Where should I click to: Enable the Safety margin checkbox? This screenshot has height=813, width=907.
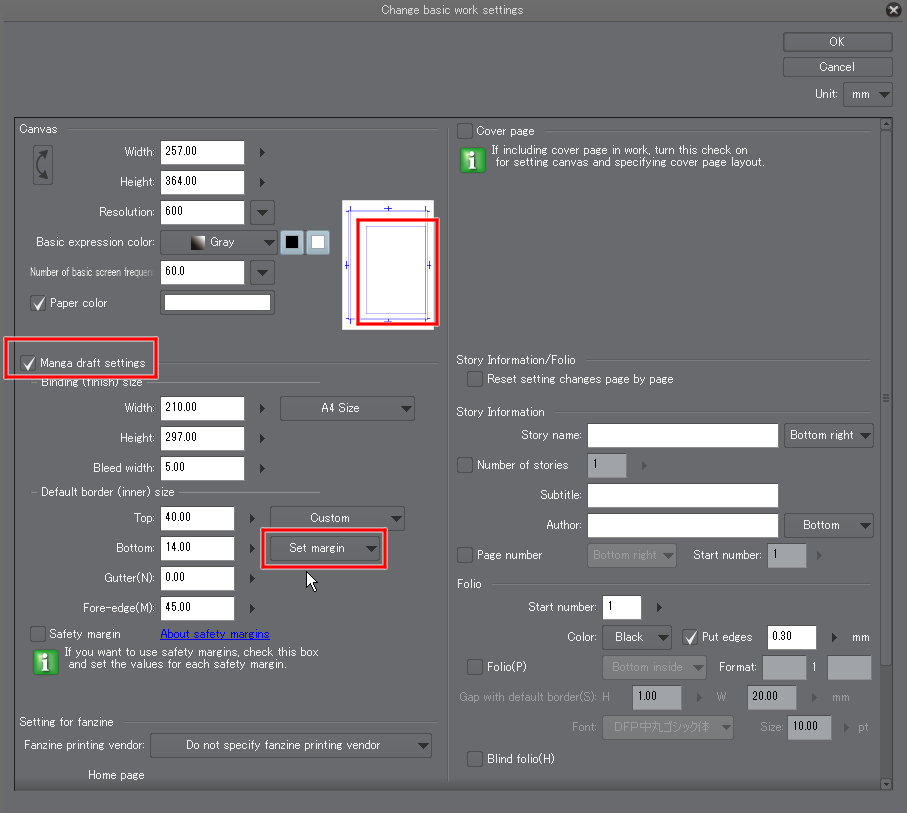pos(38,634)
